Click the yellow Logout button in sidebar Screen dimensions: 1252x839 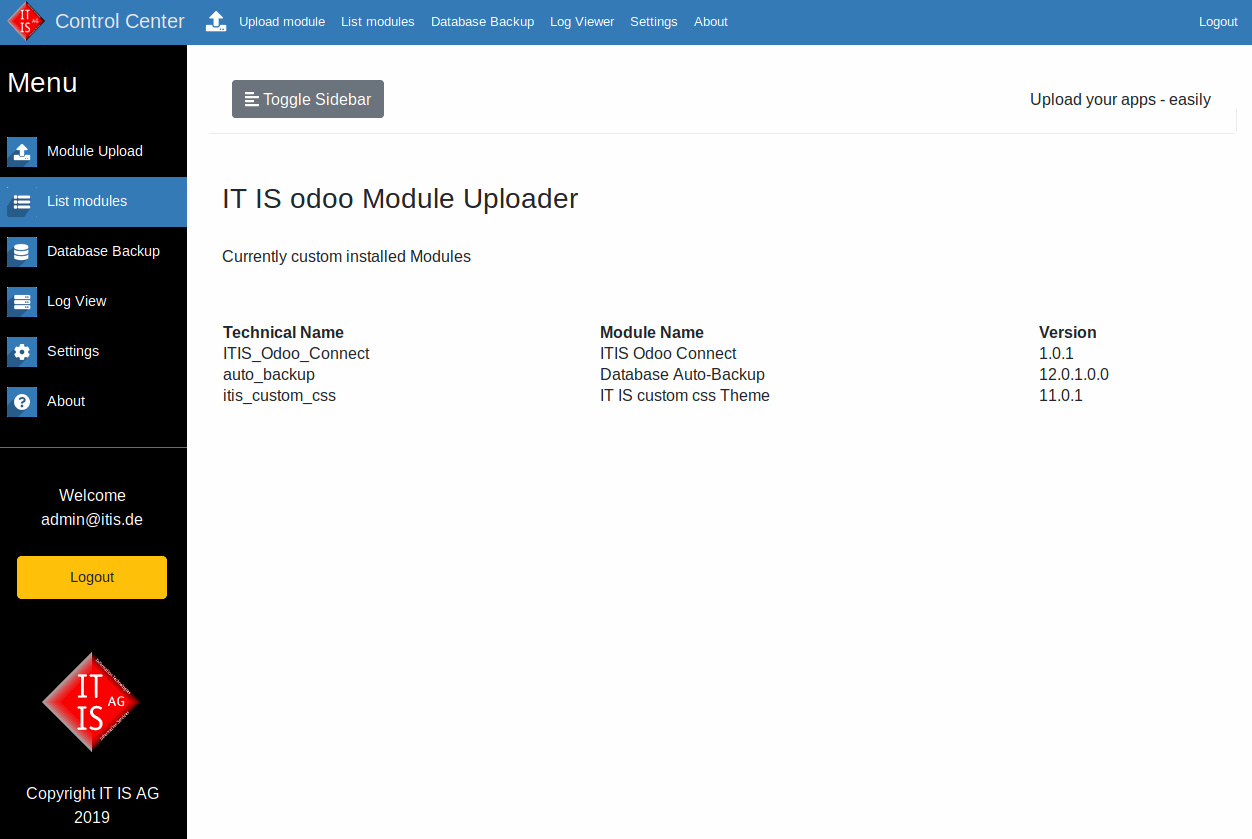[92, 577]
